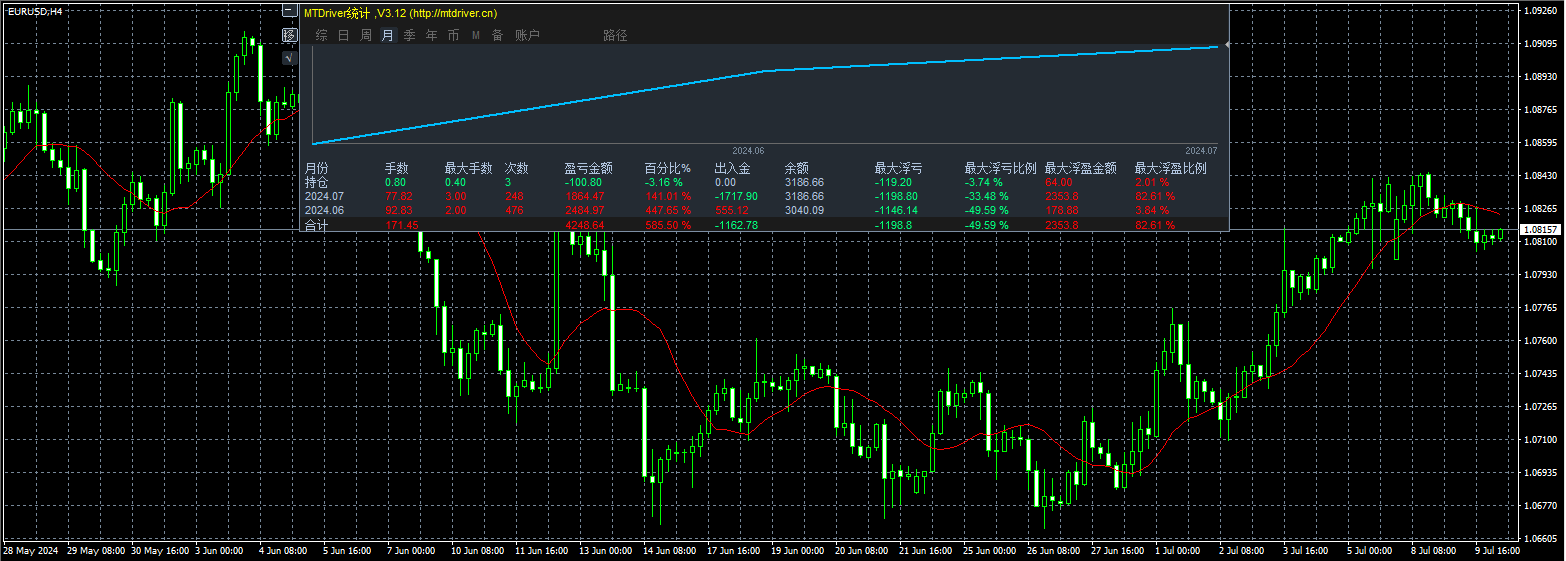Viewport: 1566px width, 561px height.
Task: Open the M tab
Action: pos(475,35)
